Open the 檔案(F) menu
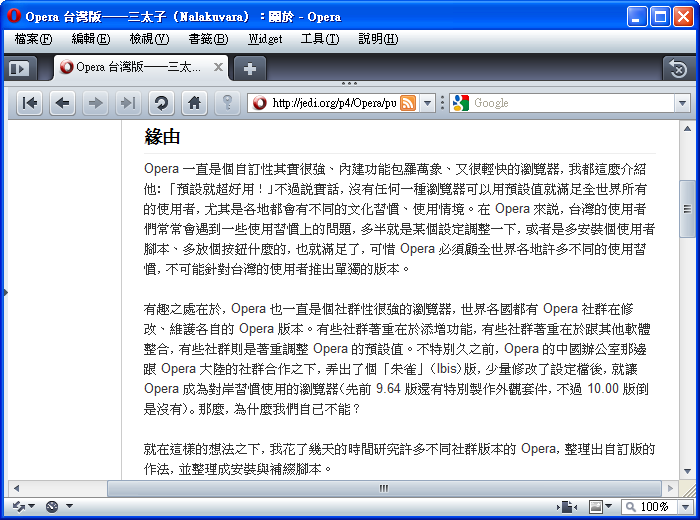 [33, 39]
